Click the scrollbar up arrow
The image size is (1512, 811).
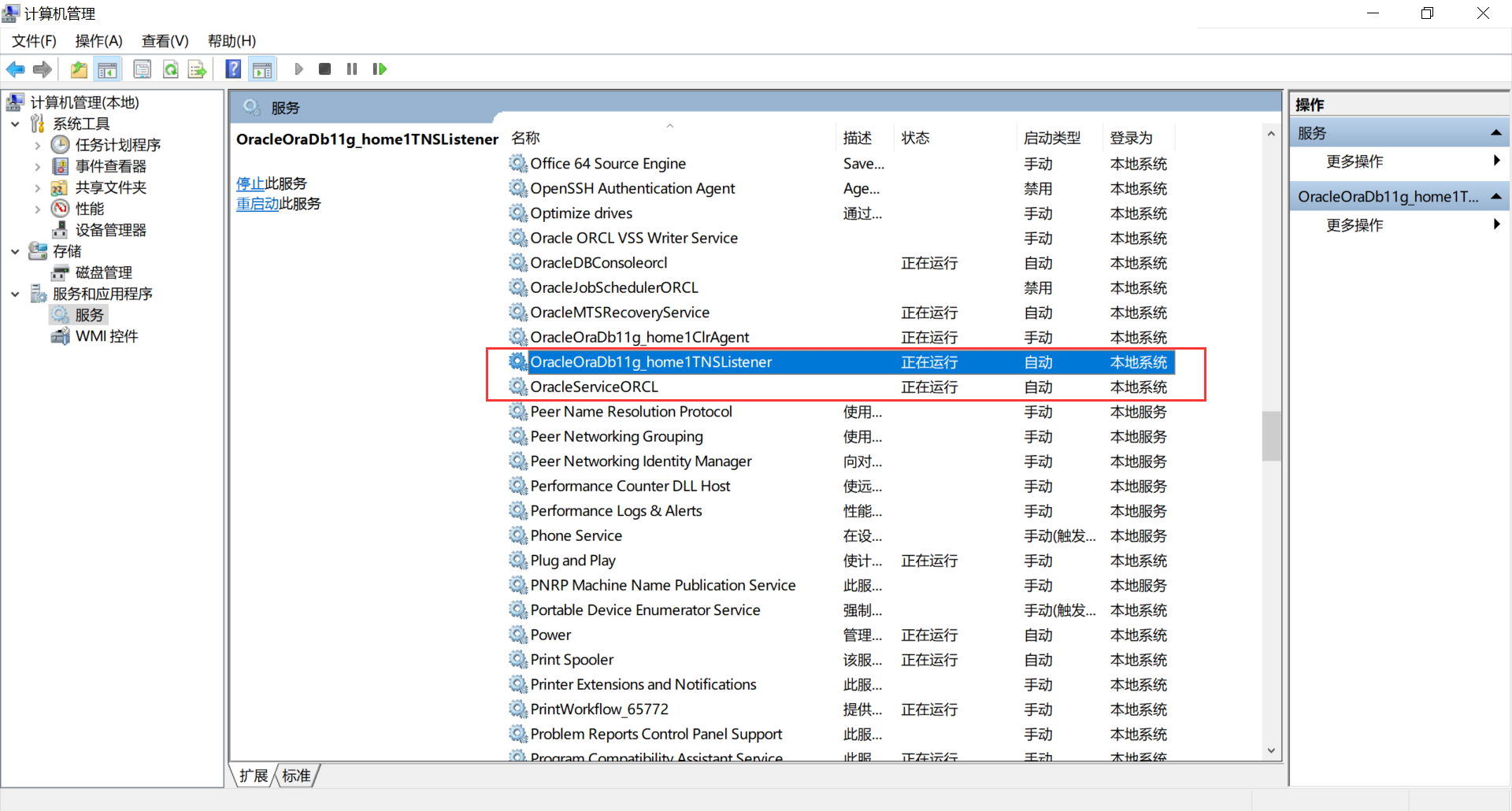tap(1271, 134)
